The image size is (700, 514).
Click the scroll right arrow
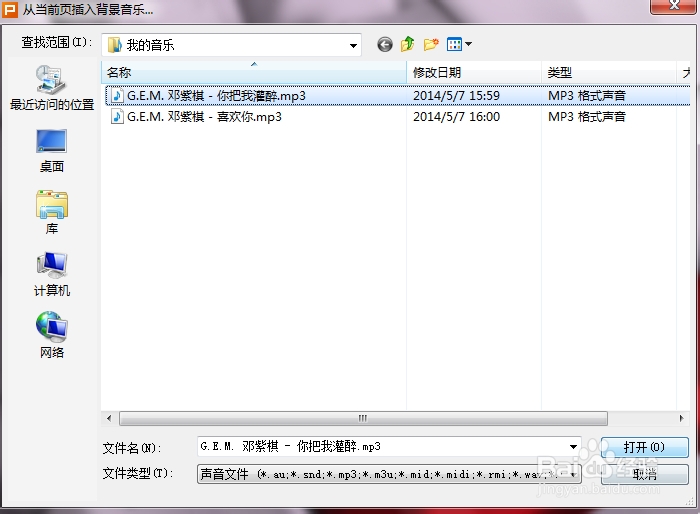681,418
